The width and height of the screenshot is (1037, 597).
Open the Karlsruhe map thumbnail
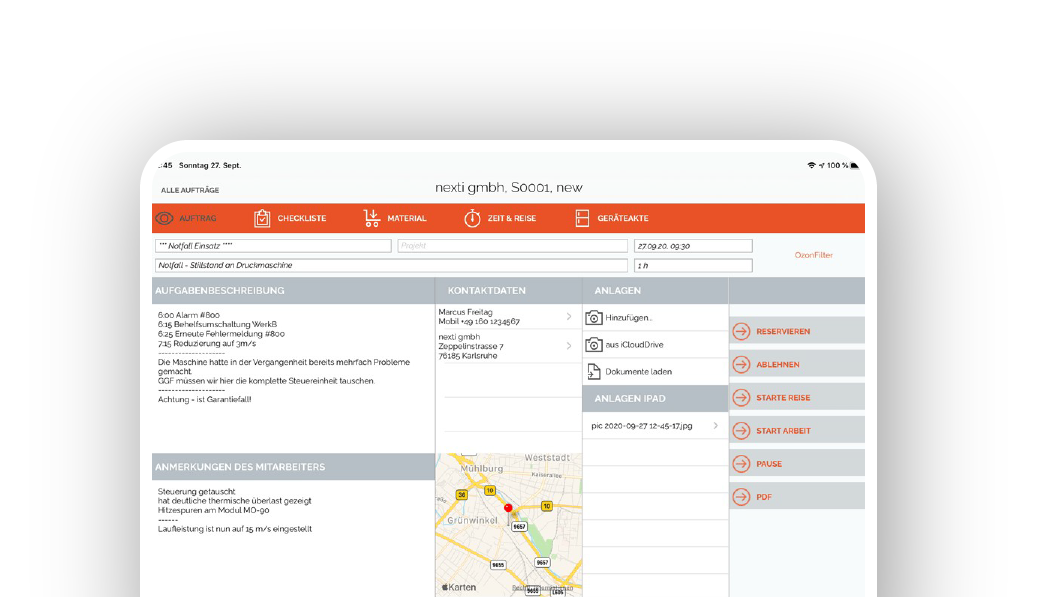[509, 525]
